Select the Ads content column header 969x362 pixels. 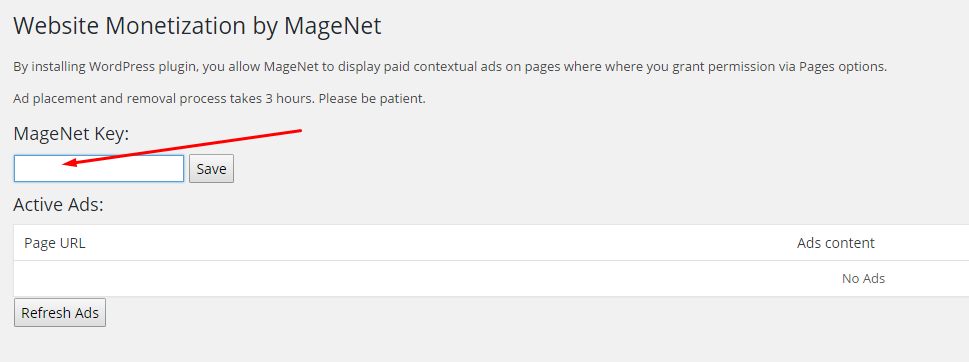pos(836,243)
